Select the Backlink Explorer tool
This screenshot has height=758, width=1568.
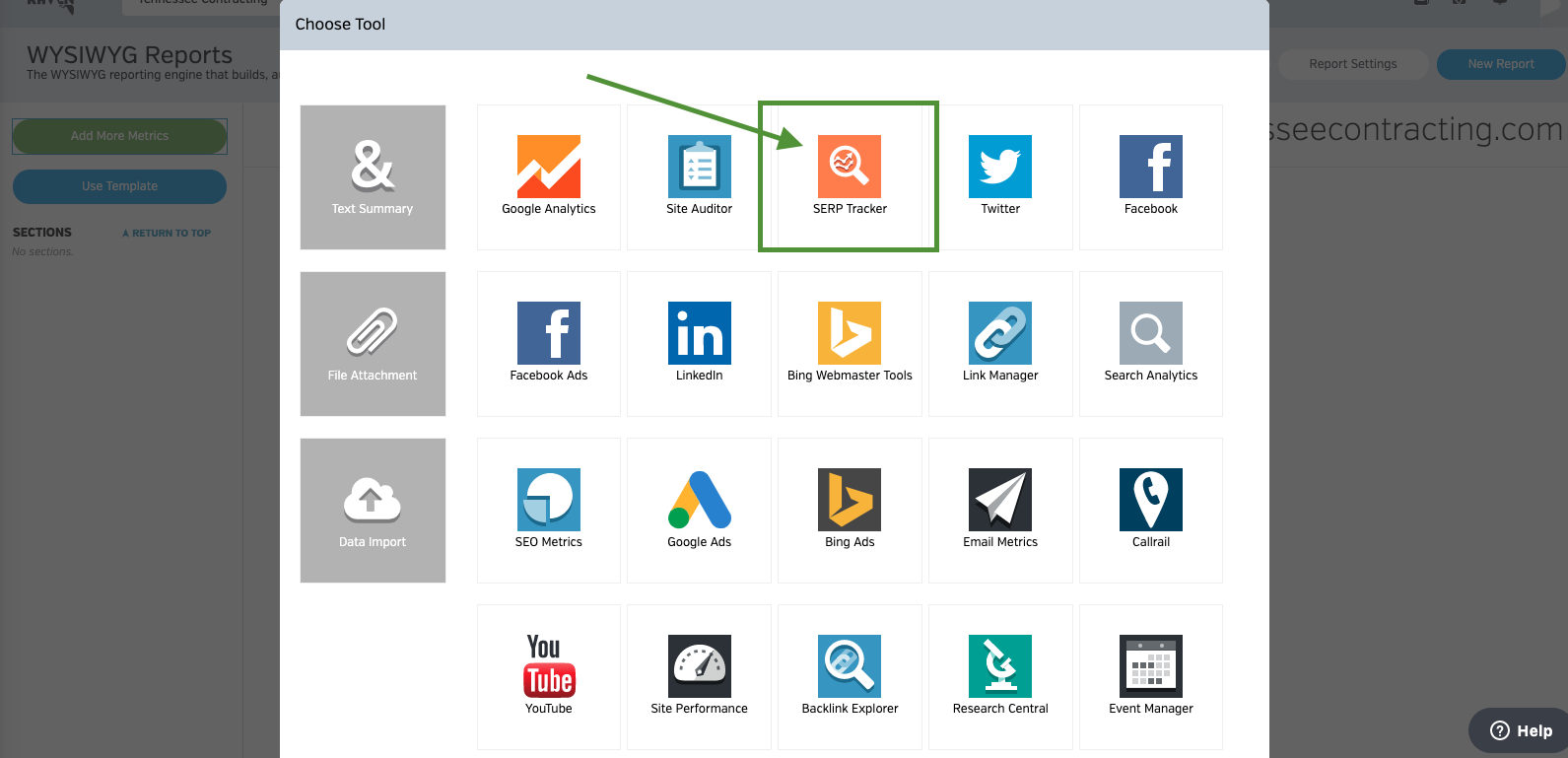point(850,677)
